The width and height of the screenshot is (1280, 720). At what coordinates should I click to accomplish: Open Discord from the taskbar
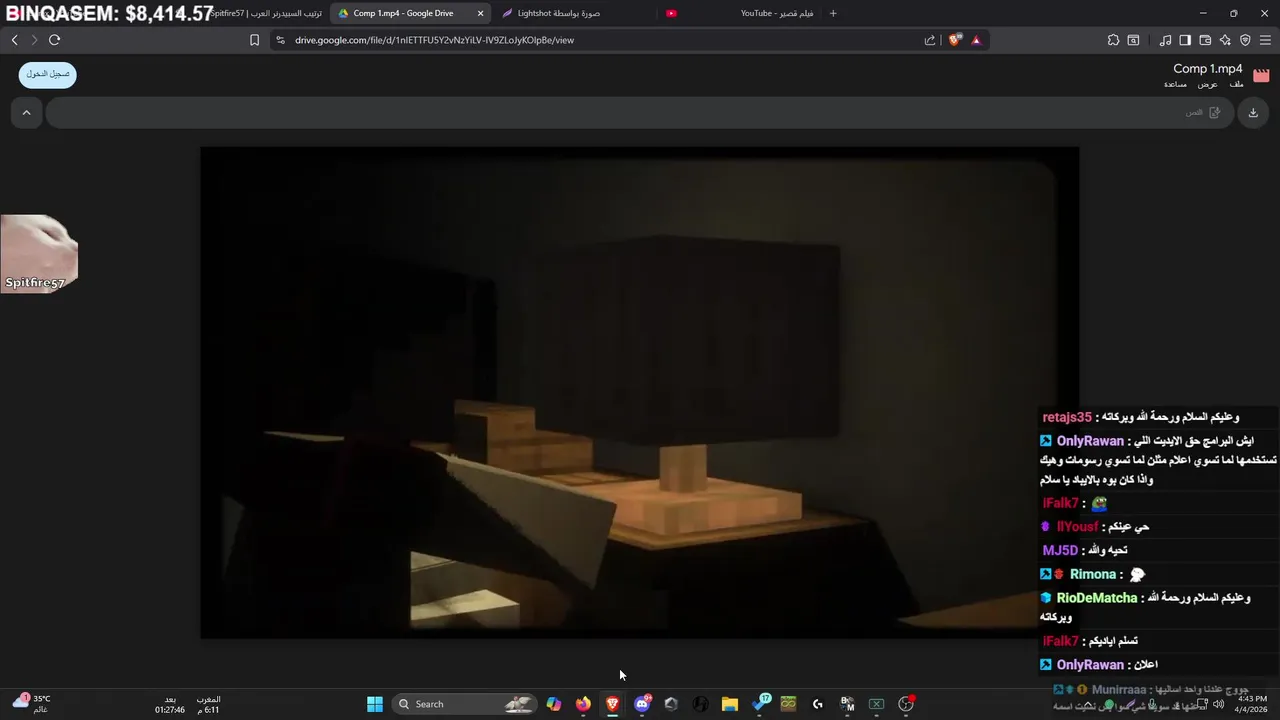click(x=642, y=704)
